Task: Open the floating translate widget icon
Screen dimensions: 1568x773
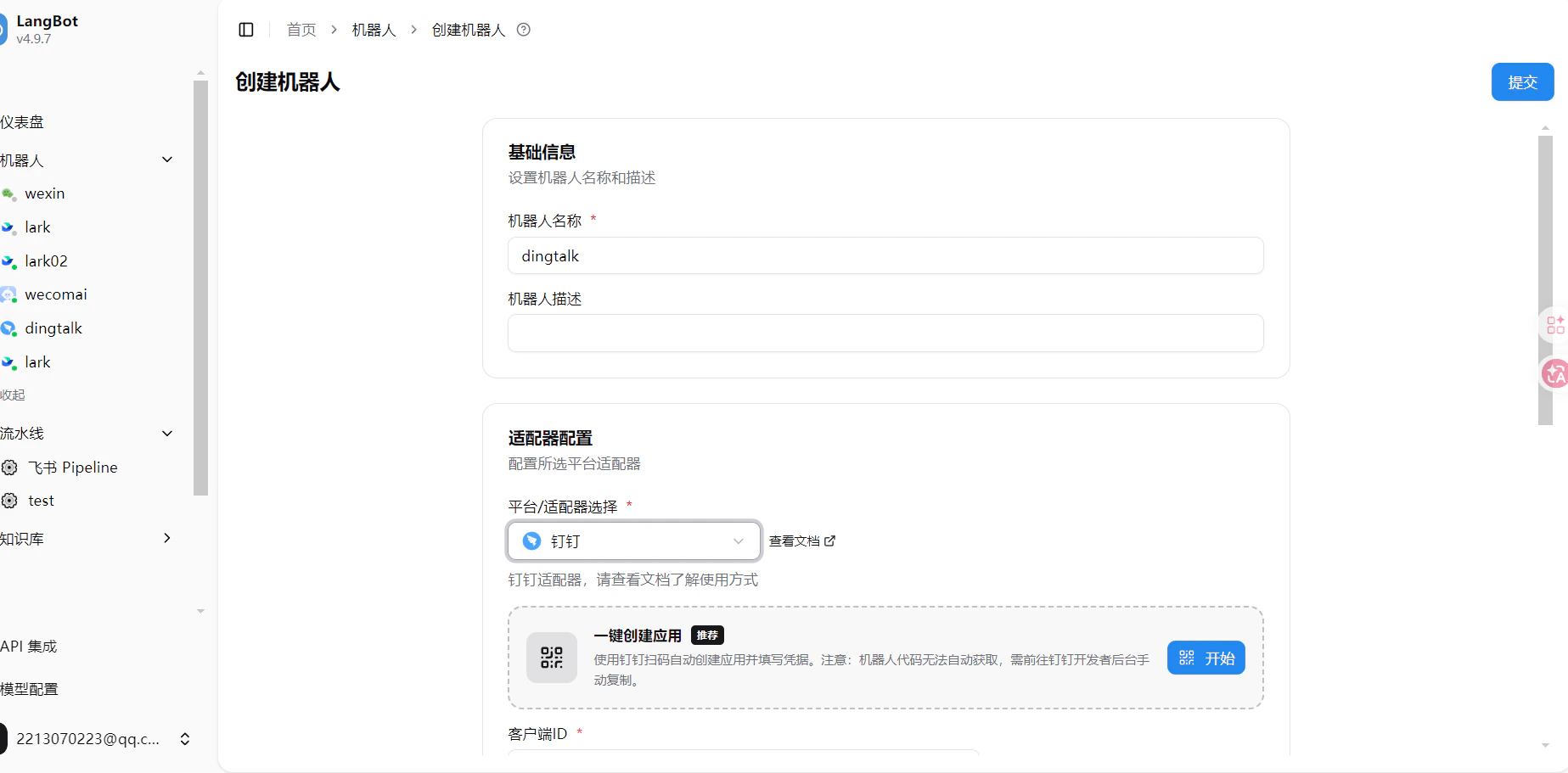Action: tap(1555, 373)
